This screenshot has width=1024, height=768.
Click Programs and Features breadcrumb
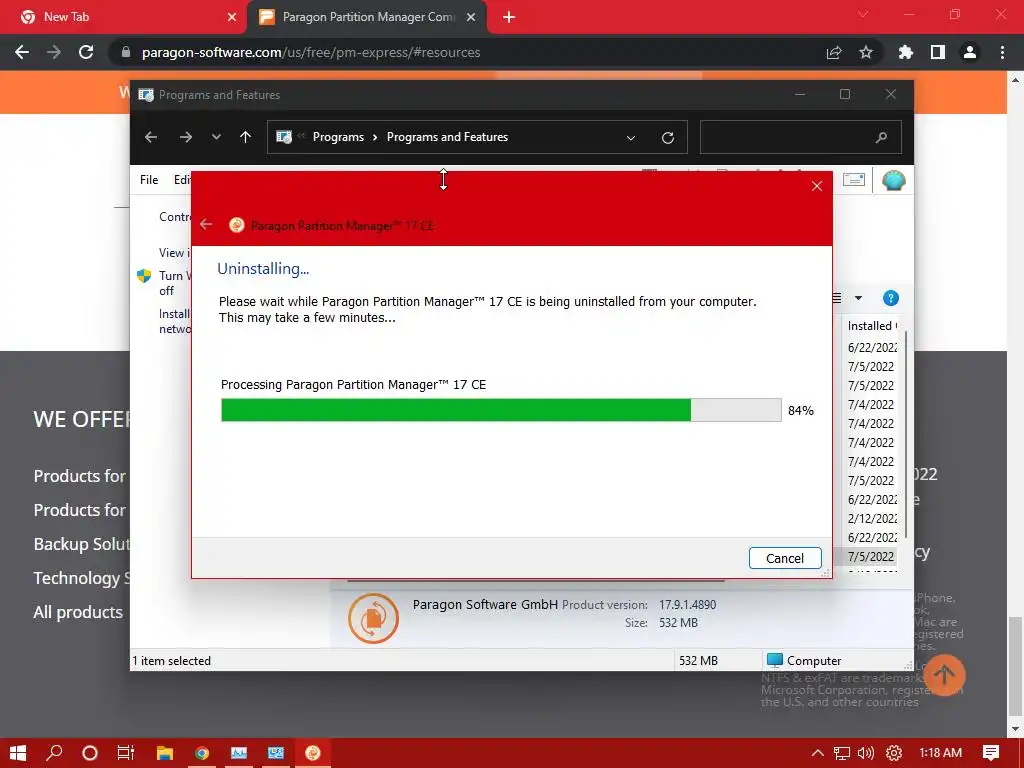(x=447, y=137)
